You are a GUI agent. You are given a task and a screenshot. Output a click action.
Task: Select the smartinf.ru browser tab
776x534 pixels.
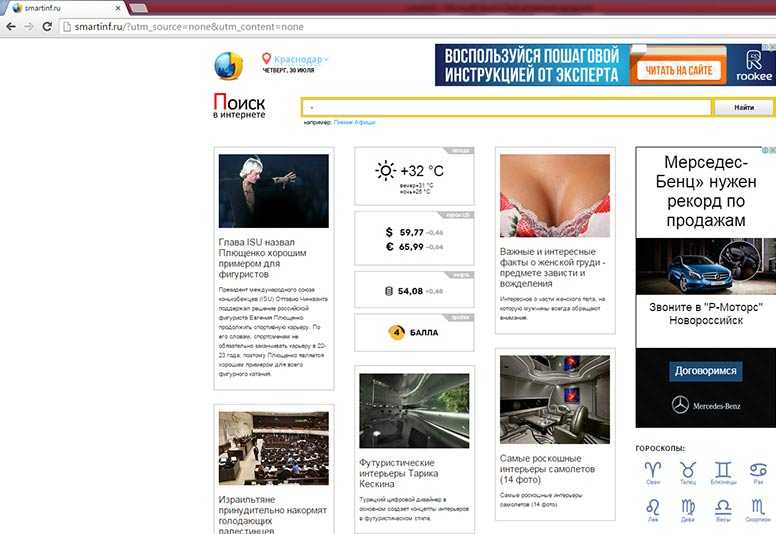point(64,8)
